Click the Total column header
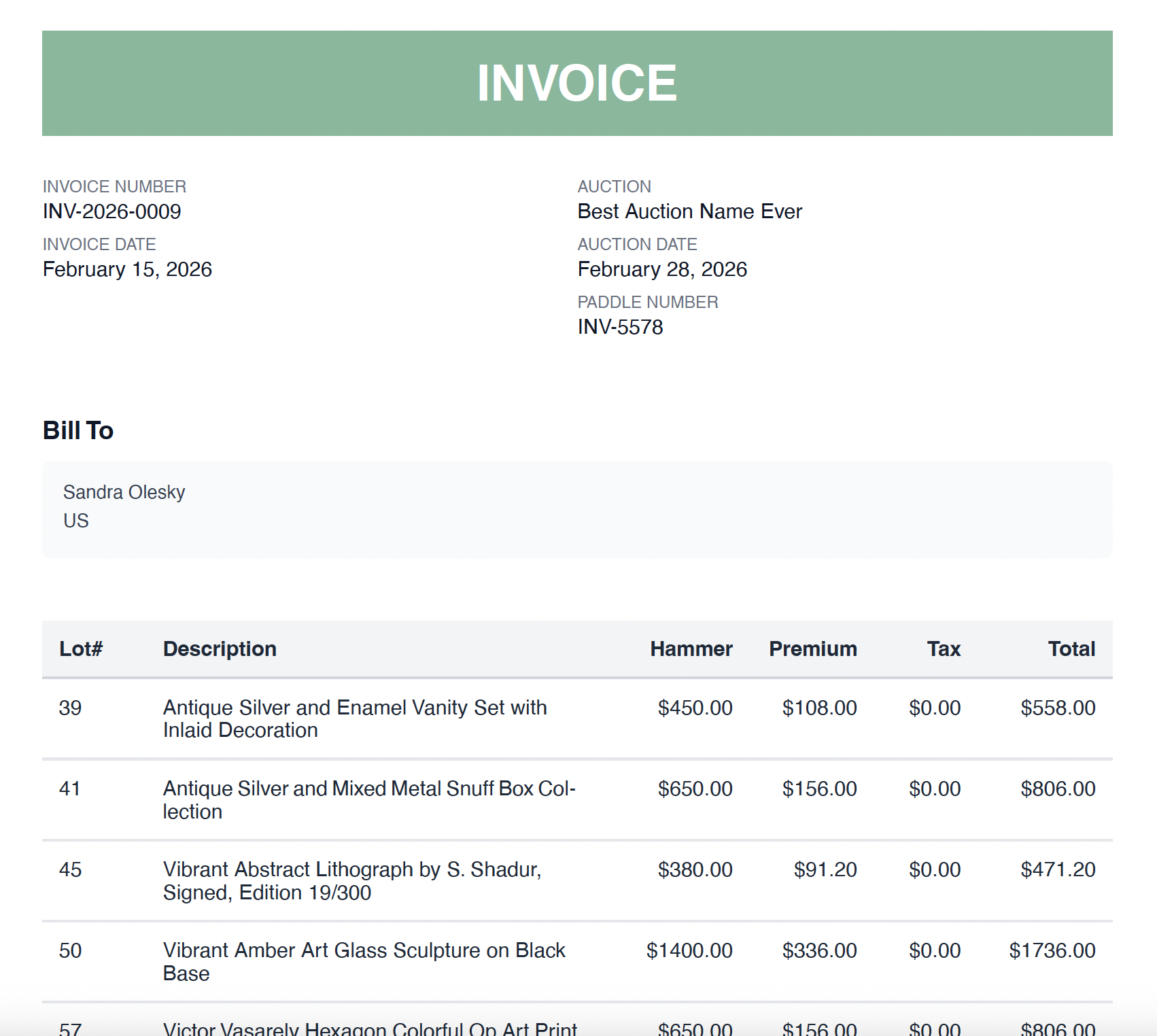 1071,649
